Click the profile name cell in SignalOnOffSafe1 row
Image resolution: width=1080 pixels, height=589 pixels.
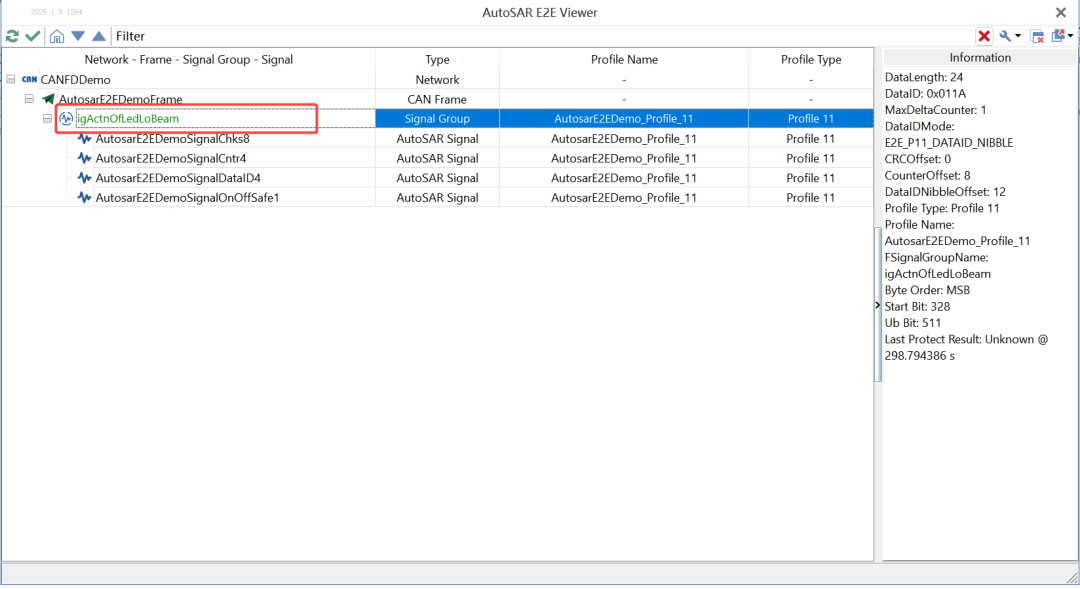[x=624, y=198]
